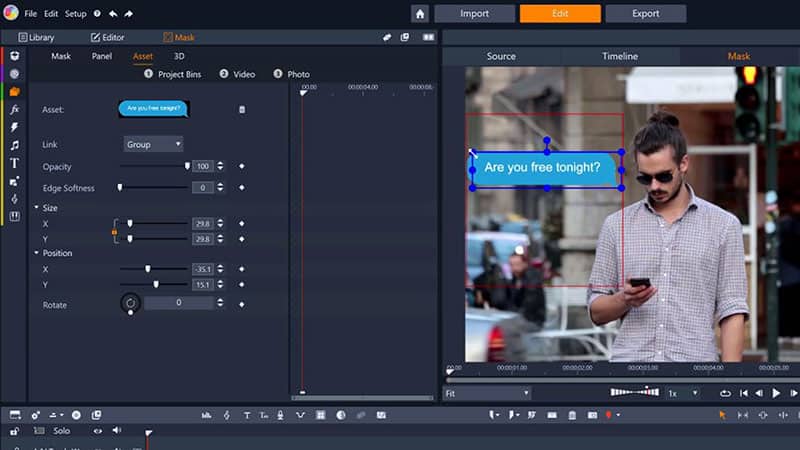Open the Fit zoom dropdown

tap(486, 393)
